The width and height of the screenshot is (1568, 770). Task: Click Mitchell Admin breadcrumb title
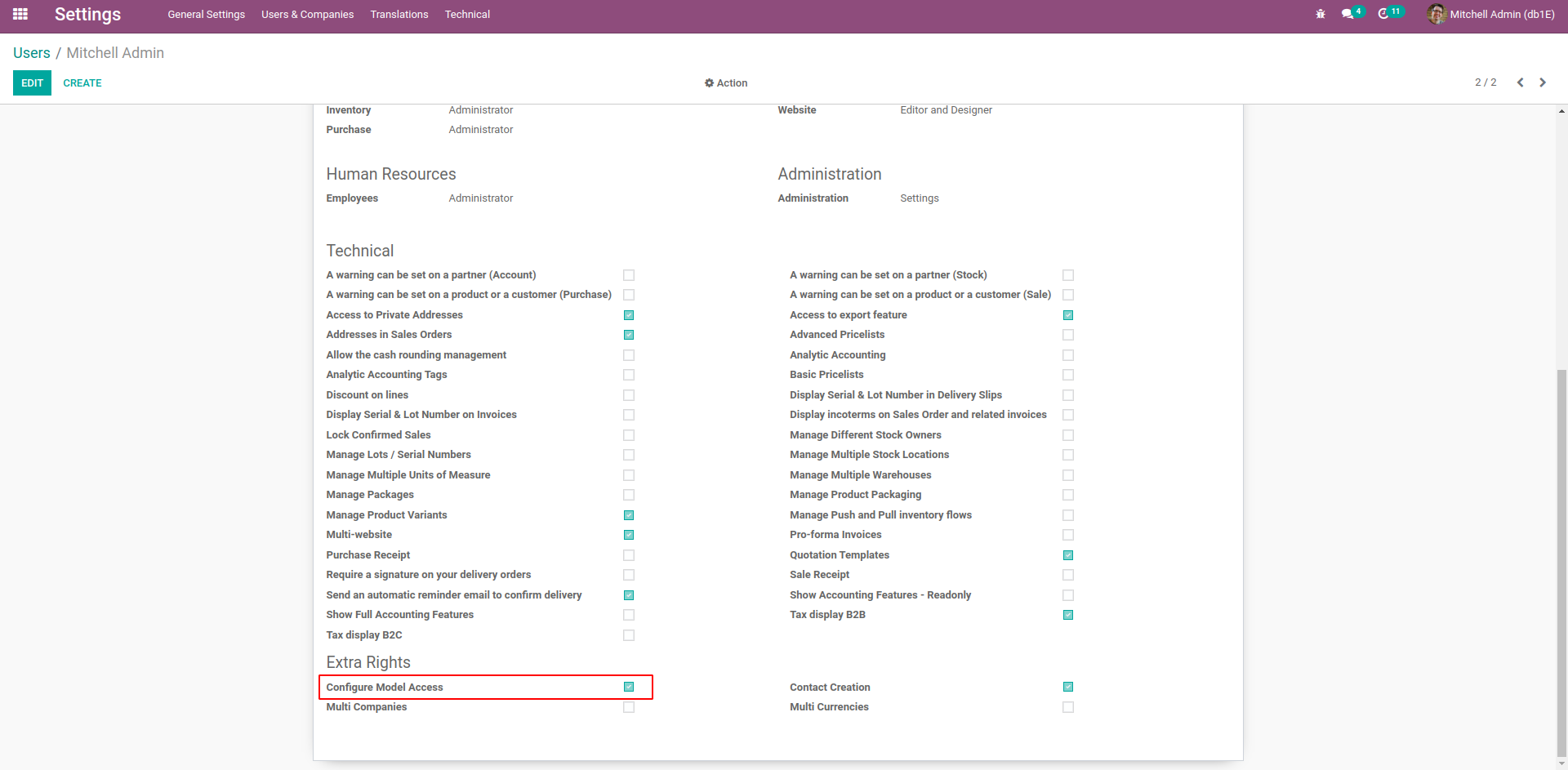[x=115, y=53]
